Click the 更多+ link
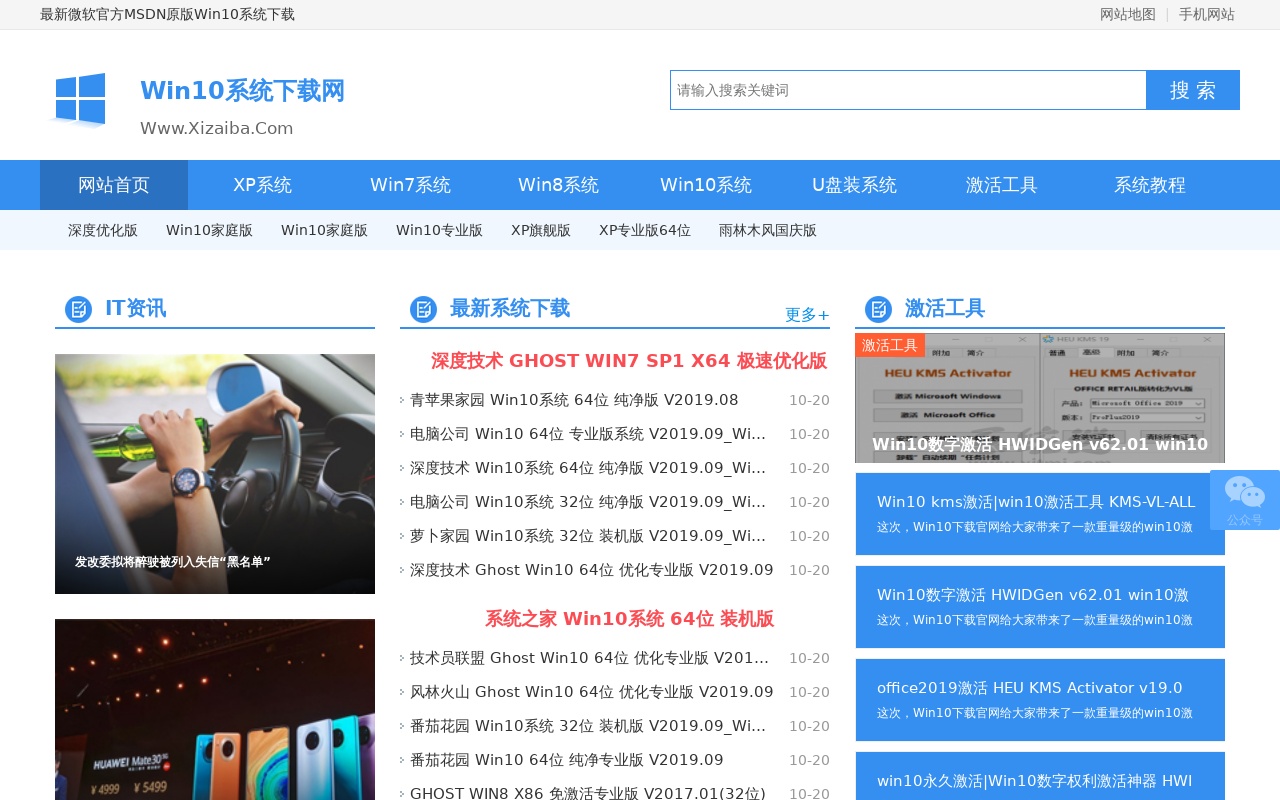The width and height of the screenshot is (1280, 800). [807, 315]
